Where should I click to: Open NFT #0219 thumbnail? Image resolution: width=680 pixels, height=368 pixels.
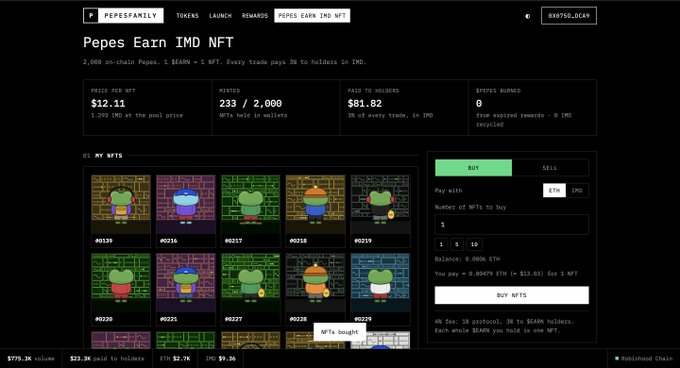click(x=380, y=204)
